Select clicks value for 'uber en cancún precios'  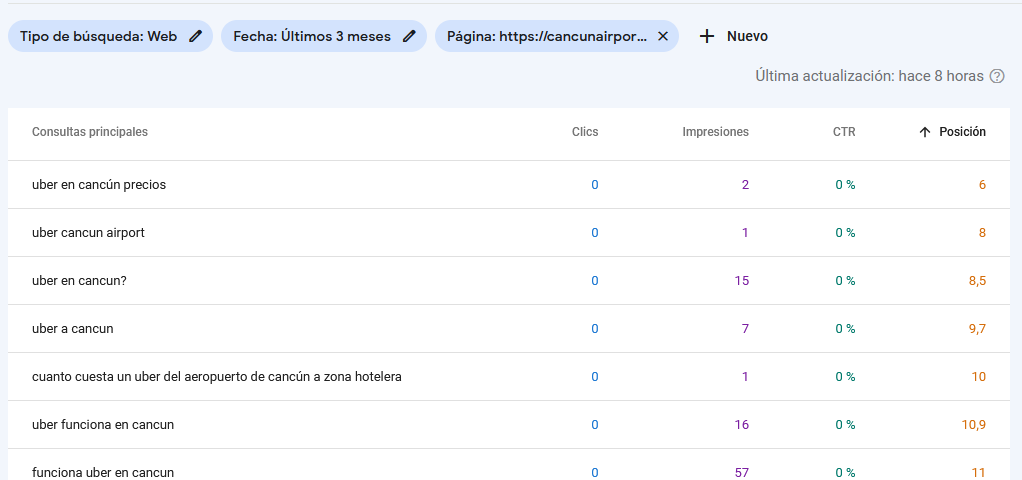coord(594,185)
